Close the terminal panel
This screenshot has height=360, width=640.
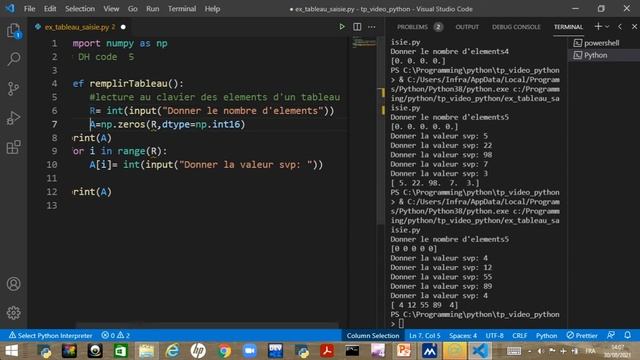634,27
